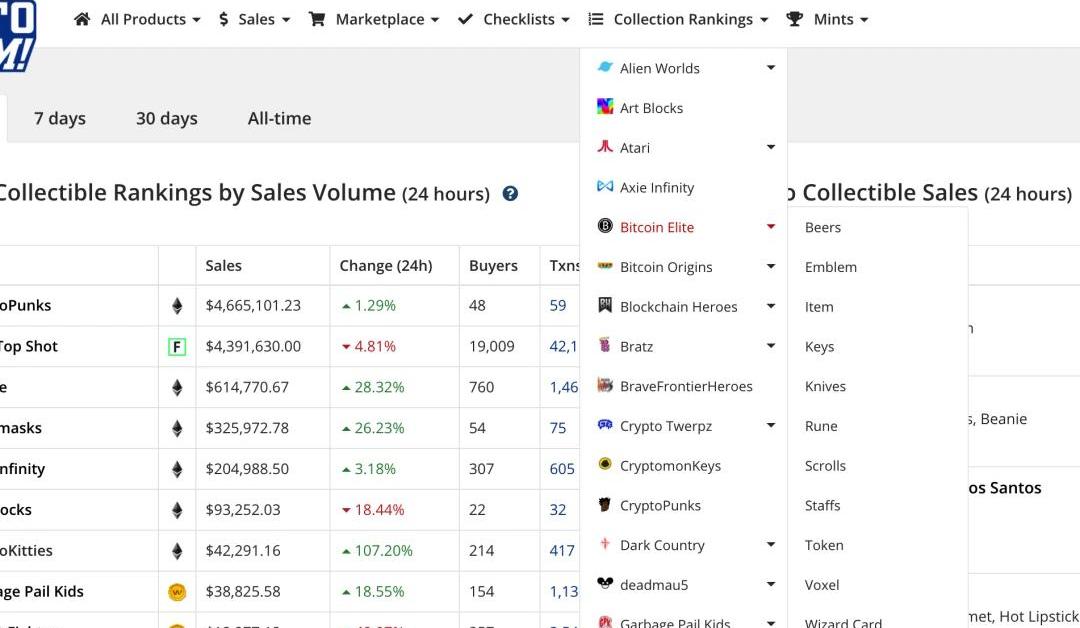Image resolution: width=1080 pixels, height=628 pixels.
Task: Click the WAX icon beside Garbage Pail Kids row
Action: 177,592
